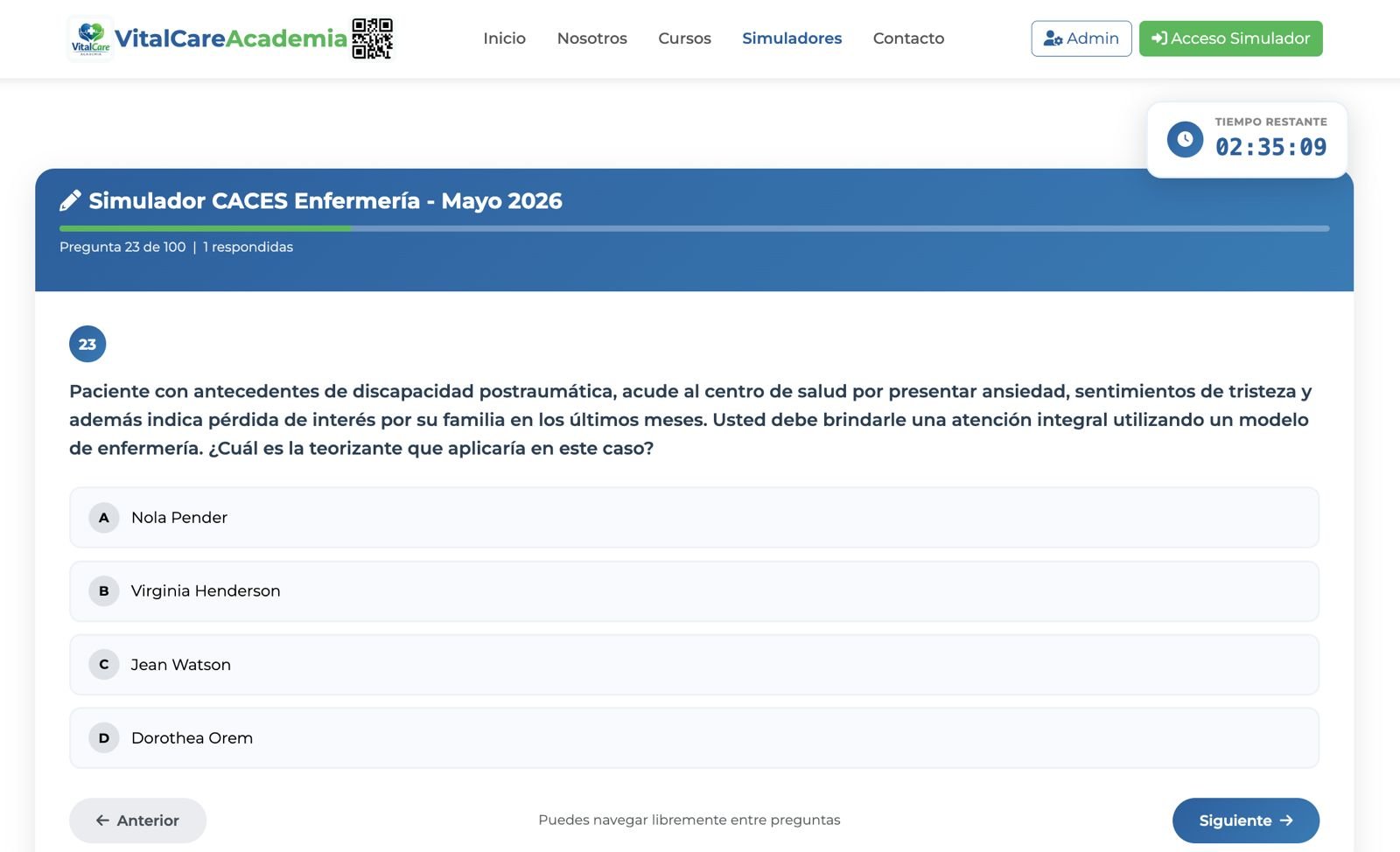
Task: Click the Simulador CACES Enfermería title
Action: [325, 200]
